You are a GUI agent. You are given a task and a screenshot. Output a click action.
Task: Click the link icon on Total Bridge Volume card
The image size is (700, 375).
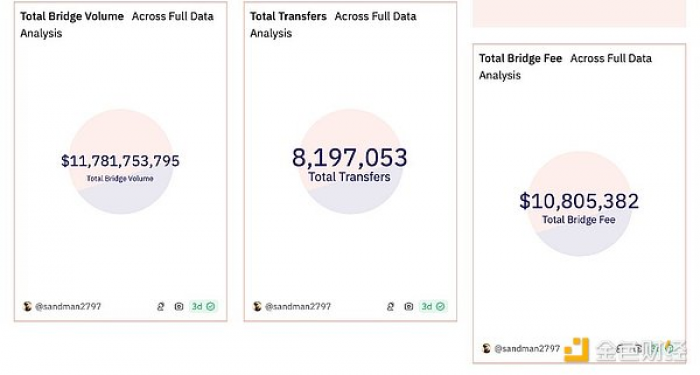coord(161,307)
